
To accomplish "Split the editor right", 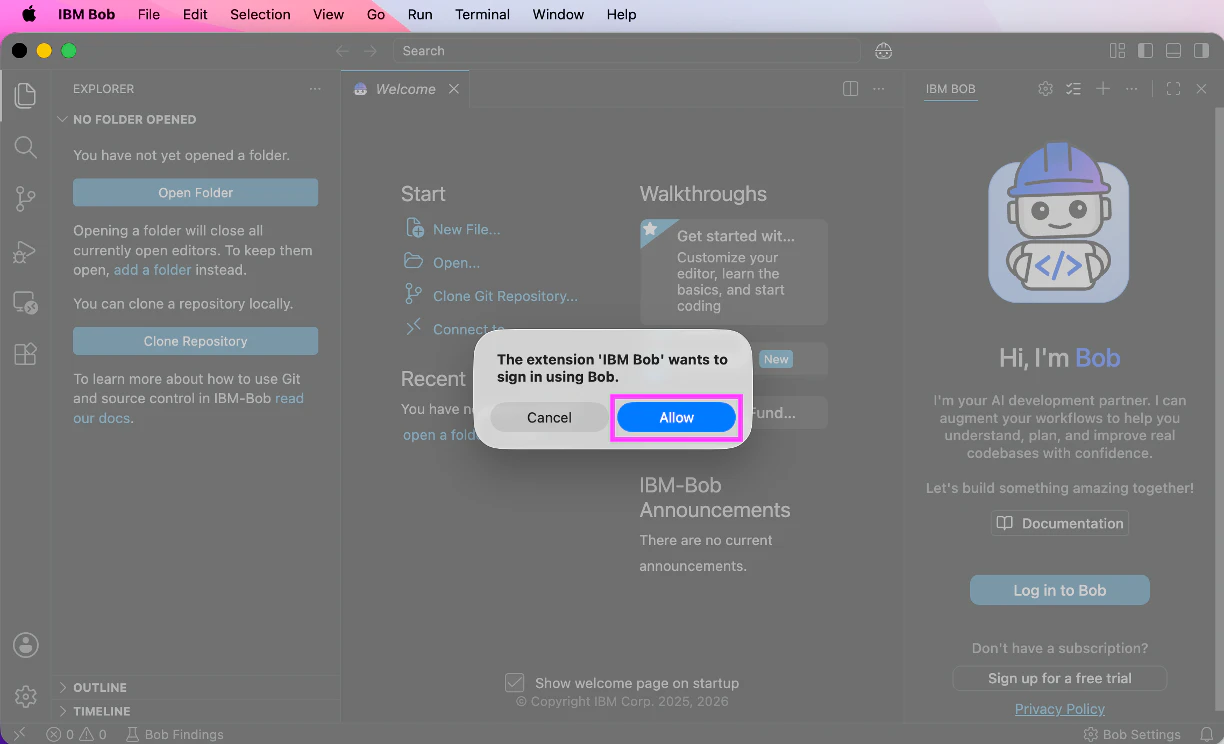I will coord(851,89).
